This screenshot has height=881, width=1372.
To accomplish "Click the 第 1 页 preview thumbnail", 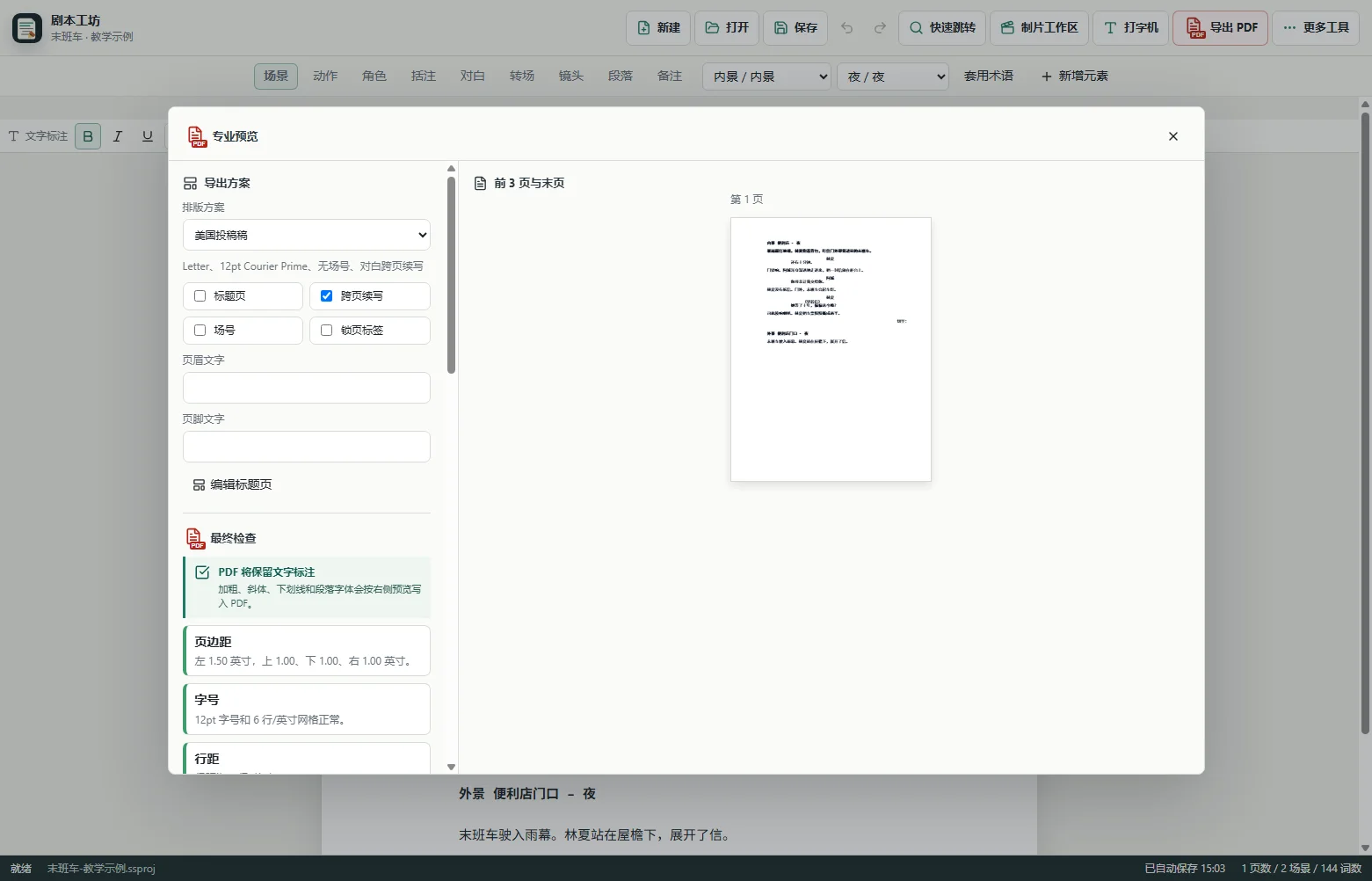I will (x=831, y=349).
